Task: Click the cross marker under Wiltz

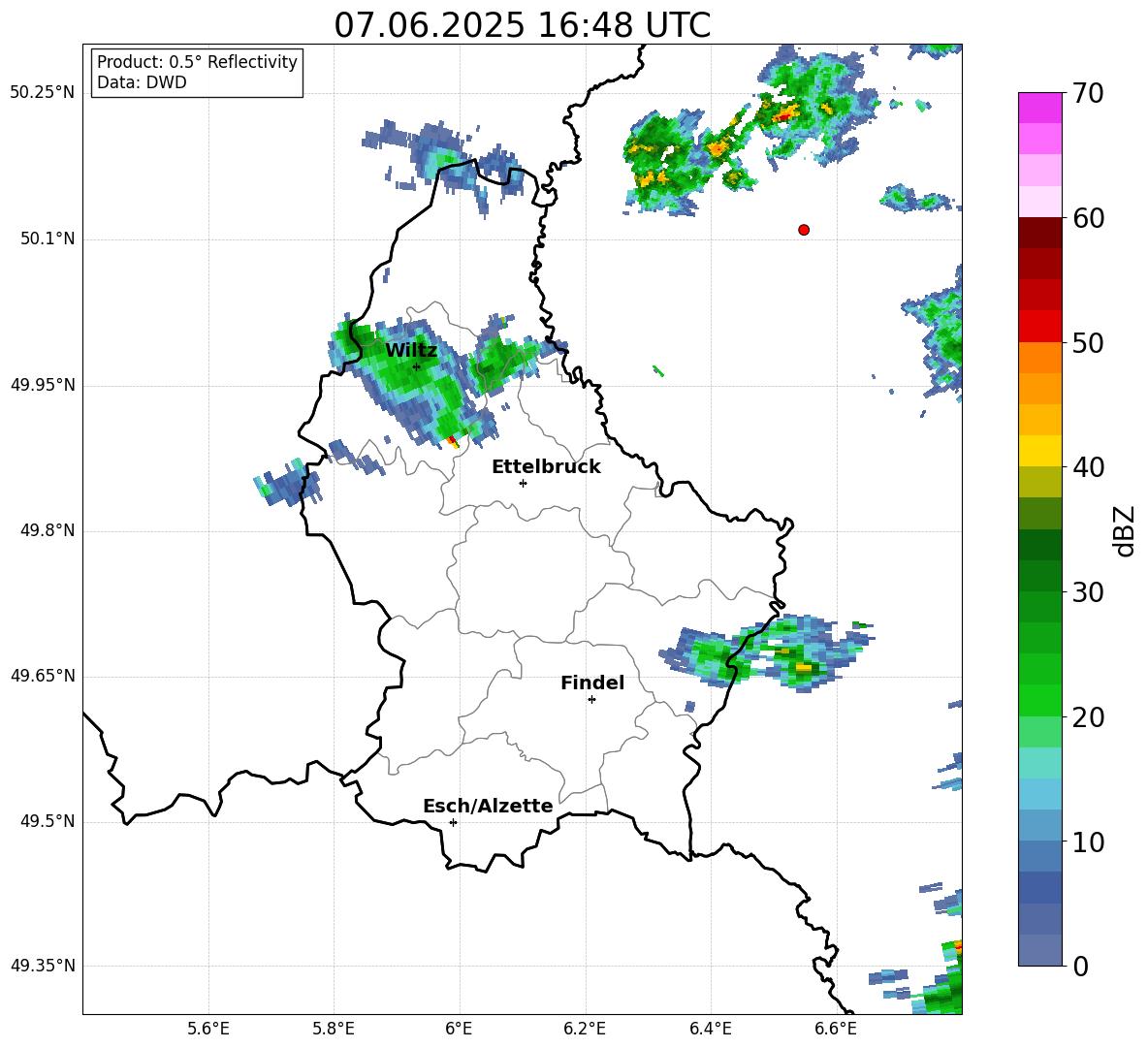Action: (x=417, y=366)
